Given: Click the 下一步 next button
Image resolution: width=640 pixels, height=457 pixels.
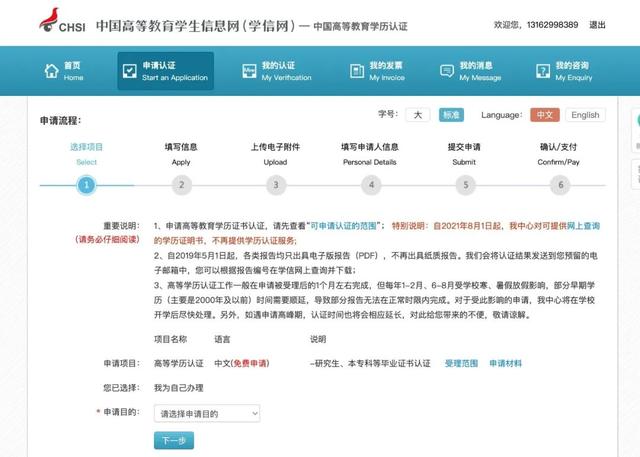Looking at the screenshot, I should click(x=174, y=441).
